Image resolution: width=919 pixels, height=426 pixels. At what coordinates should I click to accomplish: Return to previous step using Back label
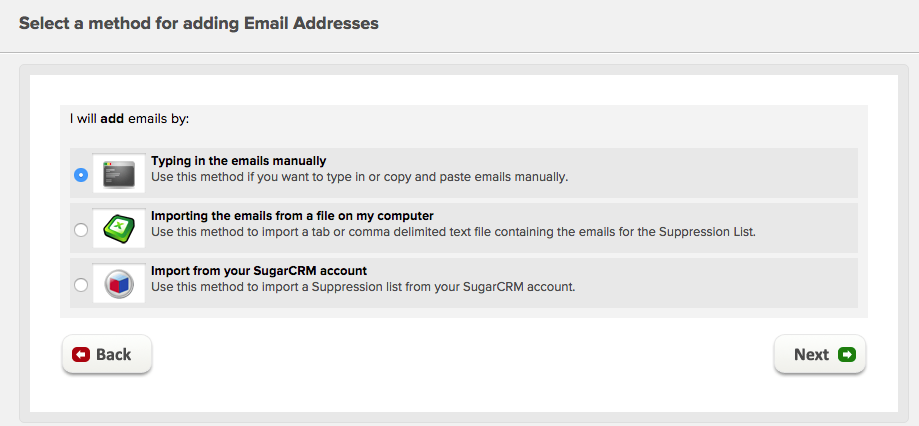coord(114,355)
